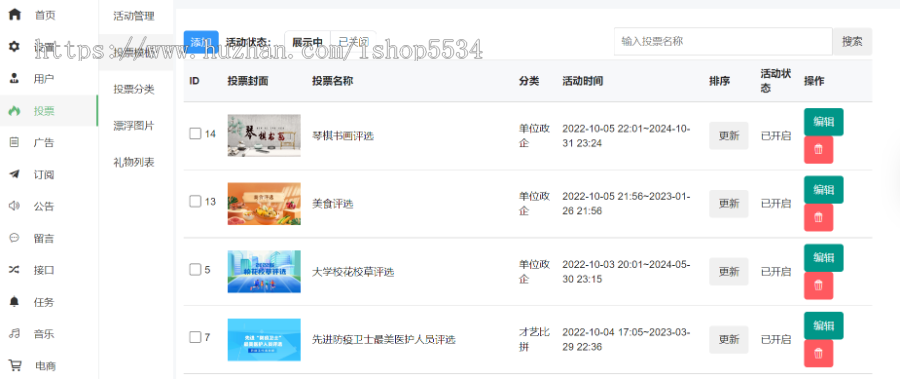Click the 琴棋书画评选 vote name
Screen dimensions: 900x379
(x=343, y=136)
